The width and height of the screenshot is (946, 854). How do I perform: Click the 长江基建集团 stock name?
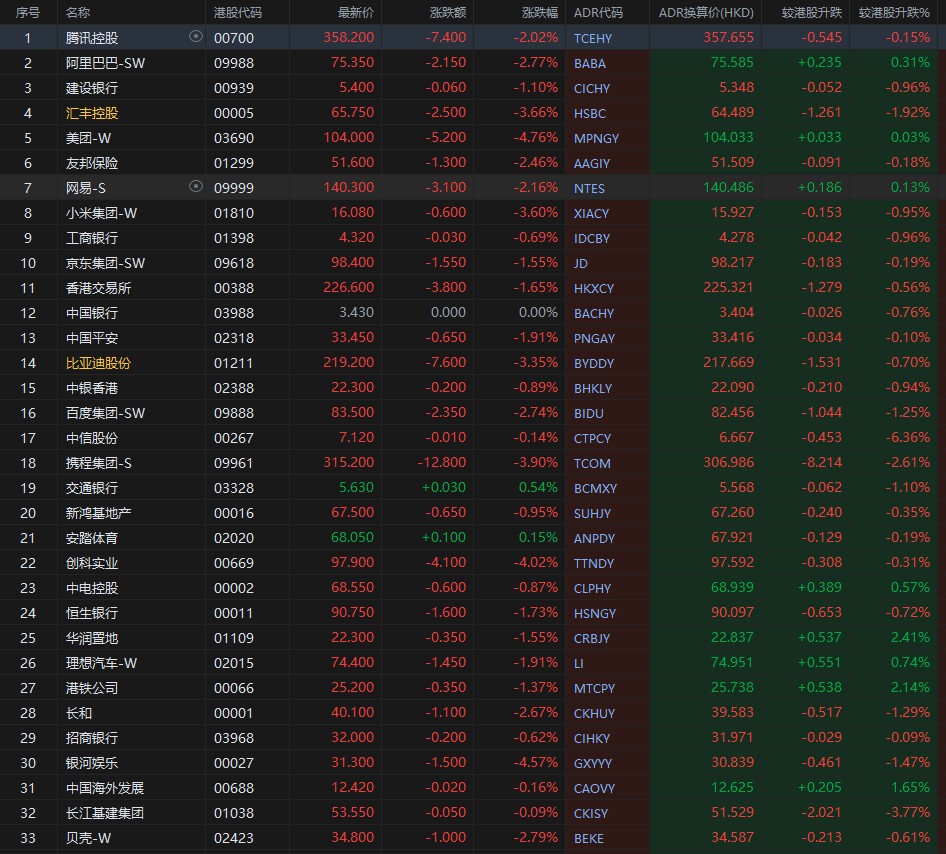pyautogui.click(x=105, y=814)
